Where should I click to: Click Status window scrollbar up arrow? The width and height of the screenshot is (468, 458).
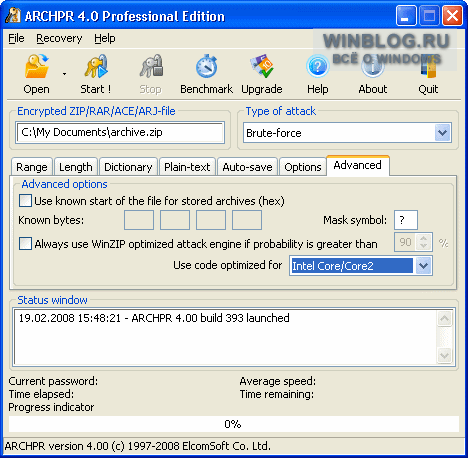click(x=445, y=319)
